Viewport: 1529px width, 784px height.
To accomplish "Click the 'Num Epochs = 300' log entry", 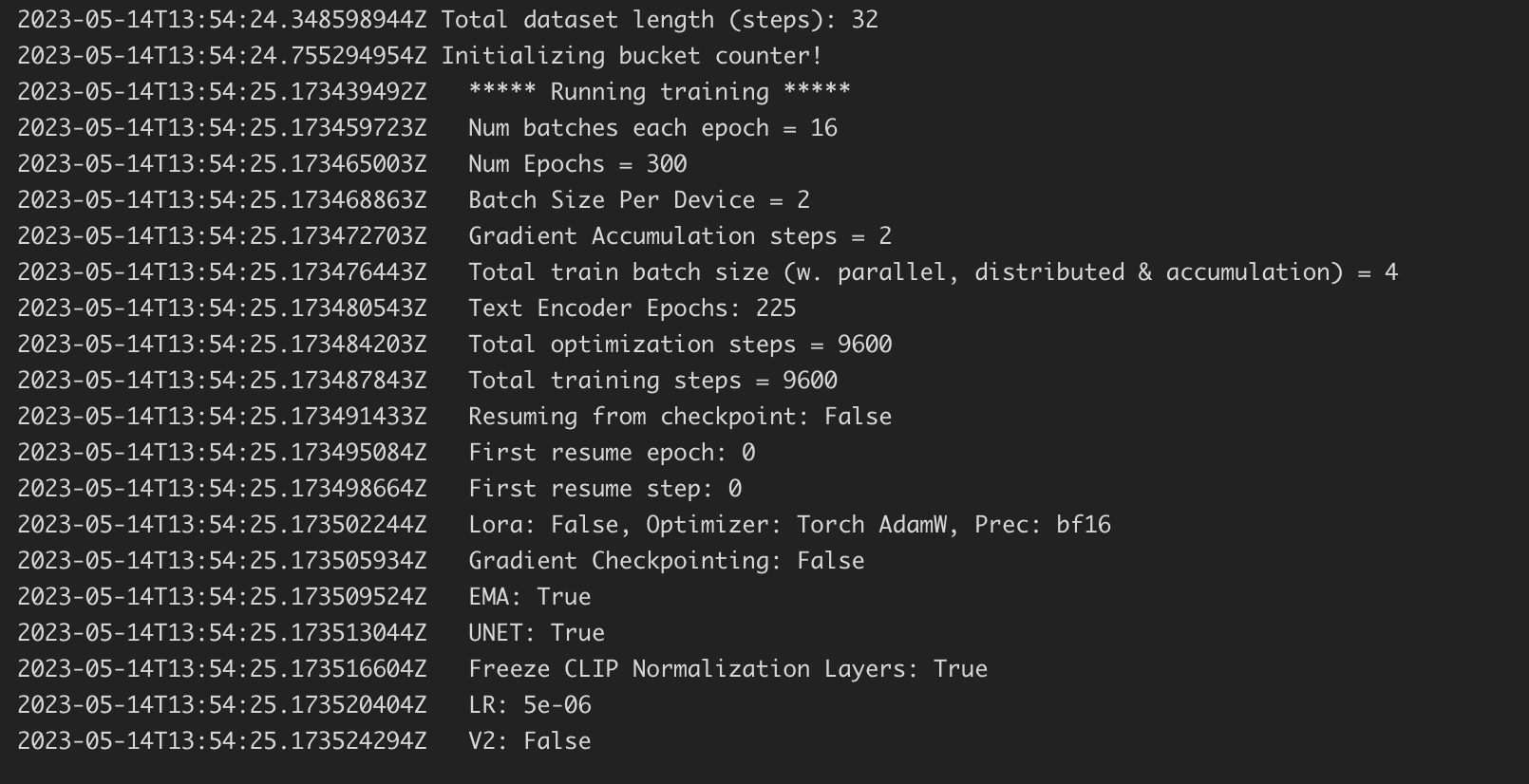I will pyautogui.click(x=577, y=164).
